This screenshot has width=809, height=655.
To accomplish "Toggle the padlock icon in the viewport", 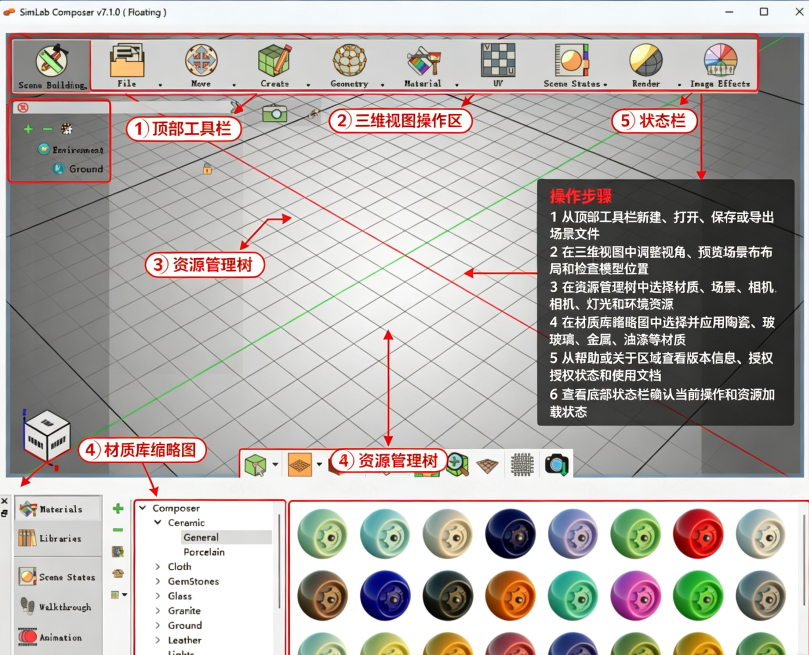I will pos(207,169).
